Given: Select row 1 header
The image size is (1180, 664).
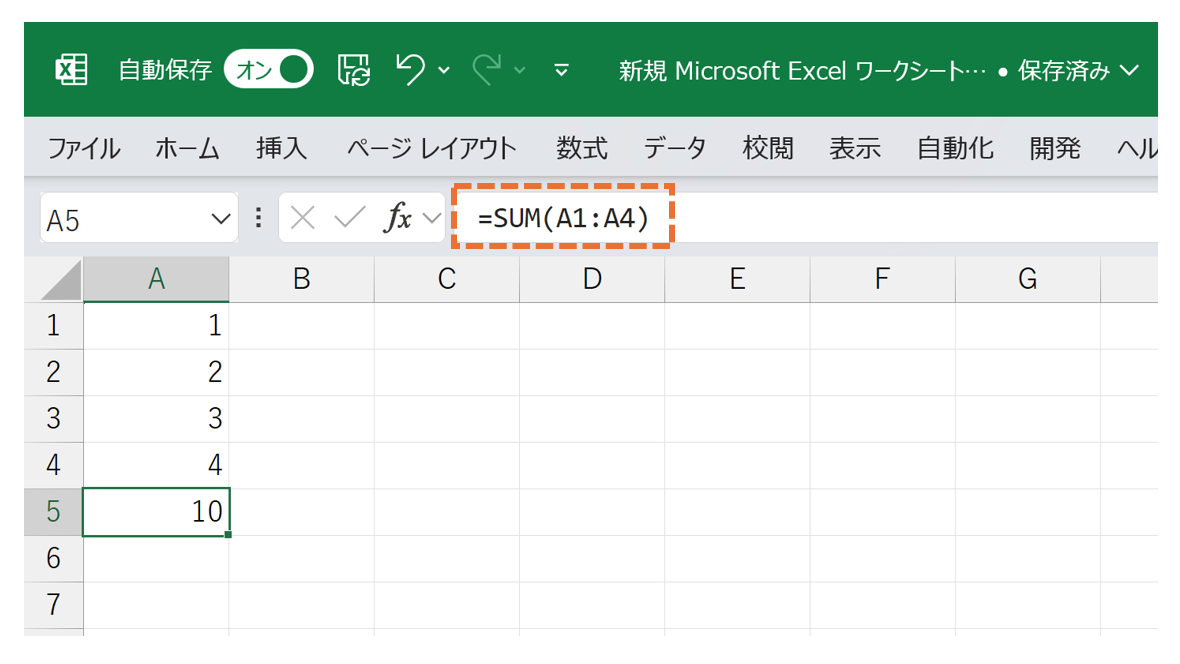Looking at the screenshot, I should 53,326.
